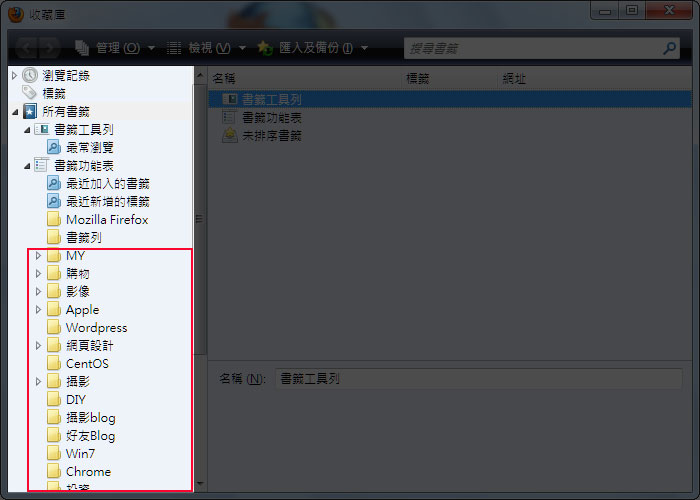The image size is (700, 500).
Task: Select the Apple folder icon
Action: [54, 309]
